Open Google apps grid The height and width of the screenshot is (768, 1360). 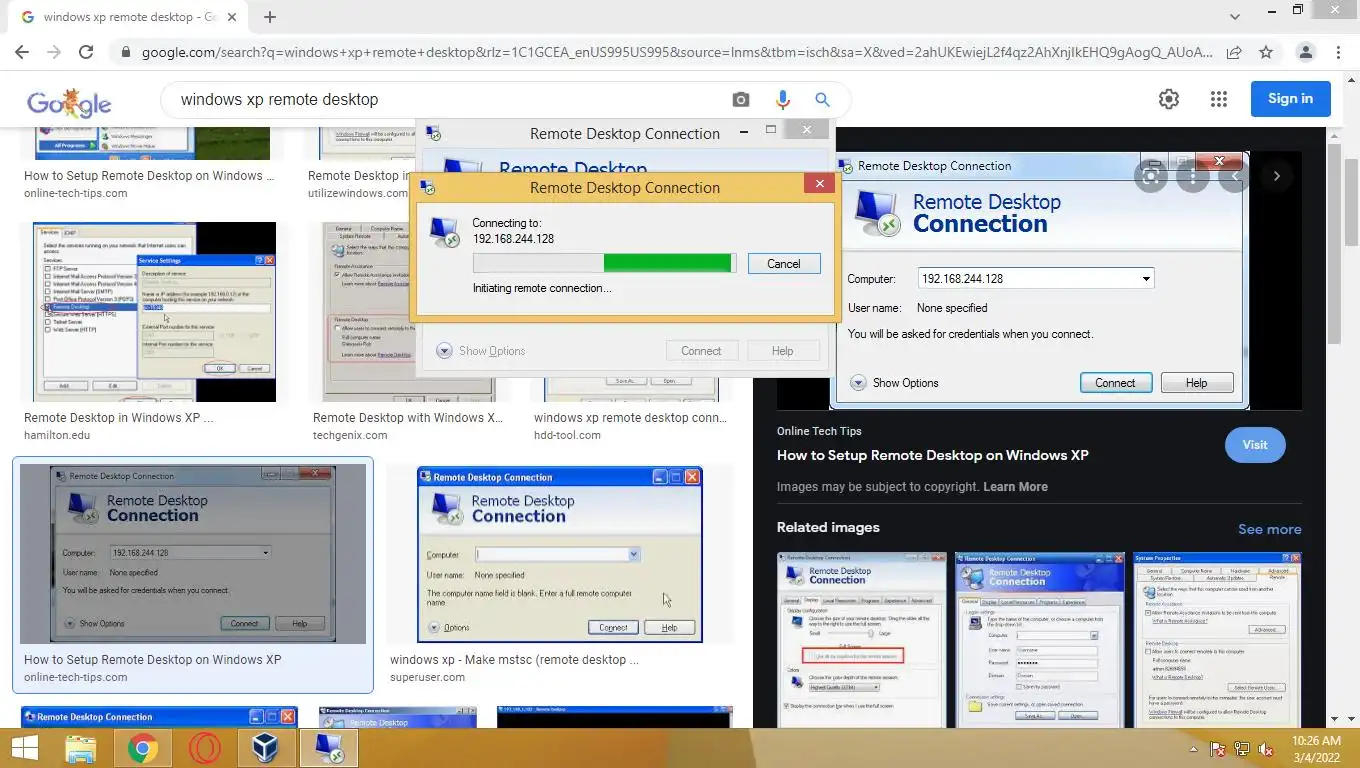pyautogui.click(x=1218, y=98)
